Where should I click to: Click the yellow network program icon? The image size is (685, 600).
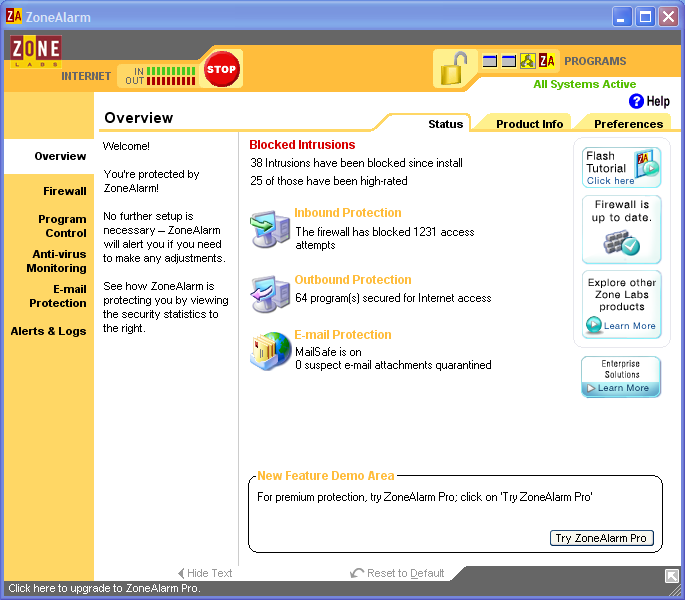pos(527,61)
